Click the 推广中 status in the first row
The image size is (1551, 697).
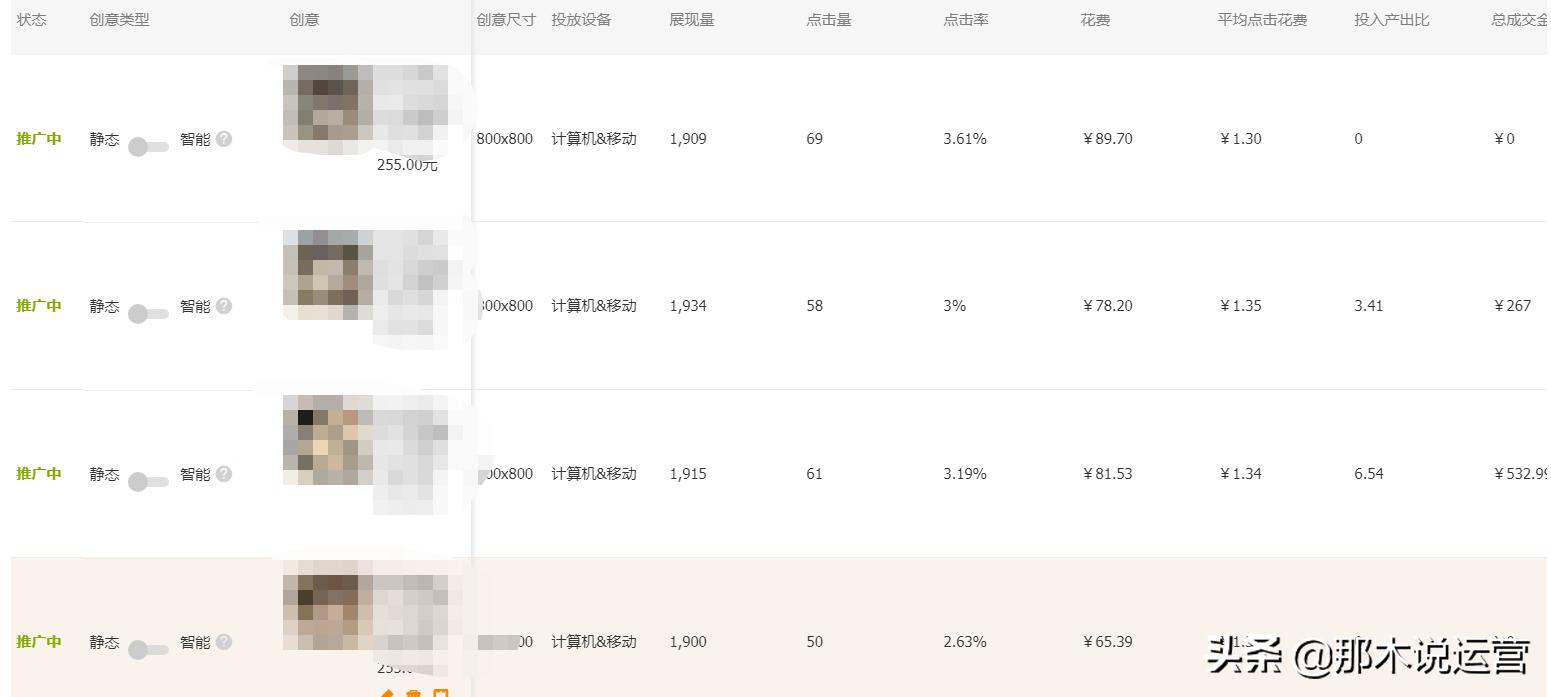pos(39,139)
